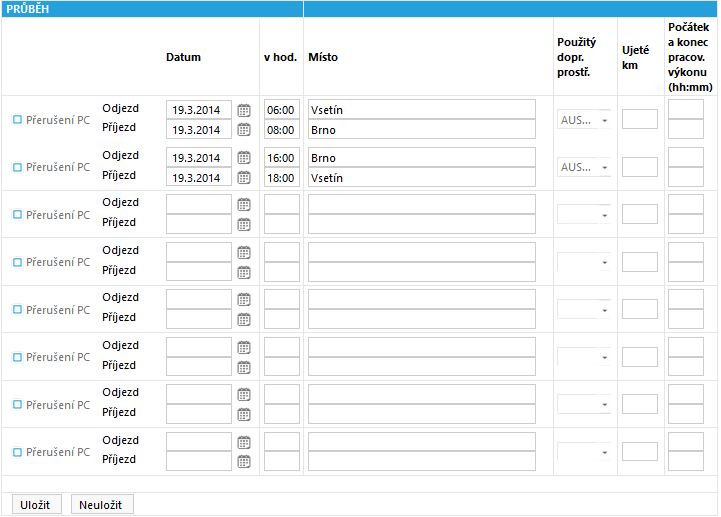Open calendar for third row Odjezd date
The height and width of the screenshot is (517, 721).
coord(244,205)
